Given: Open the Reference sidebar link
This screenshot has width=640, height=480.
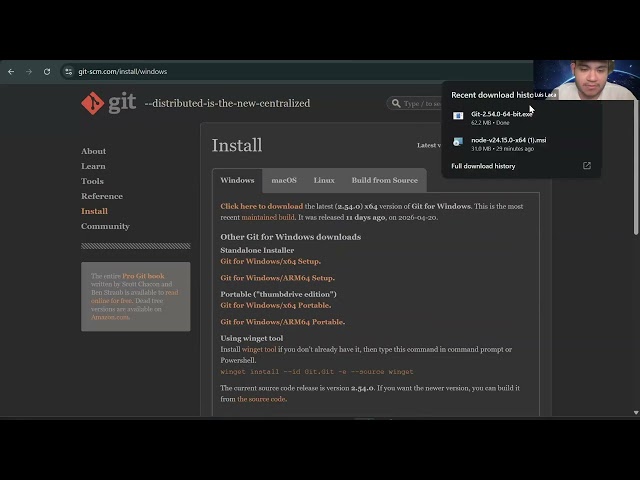Looking at the screenshot, I should 102,196.
